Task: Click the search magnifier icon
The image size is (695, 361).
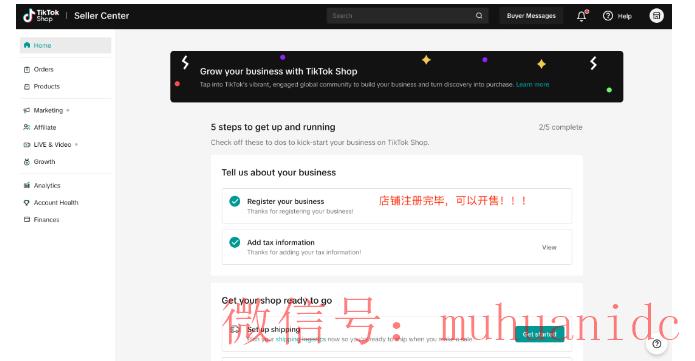Action: 479,16
